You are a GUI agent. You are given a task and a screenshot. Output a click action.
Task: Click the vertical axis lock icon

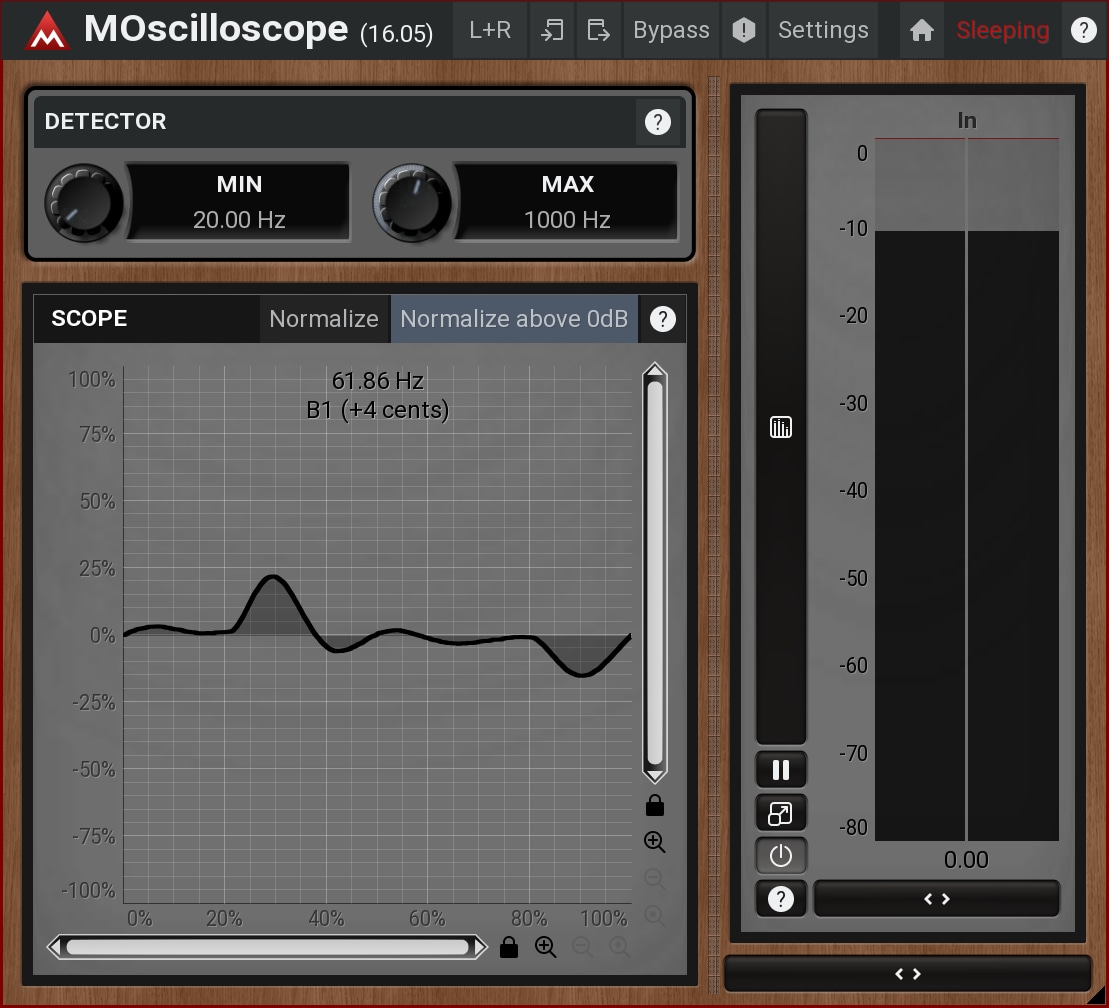pos(655,805)
